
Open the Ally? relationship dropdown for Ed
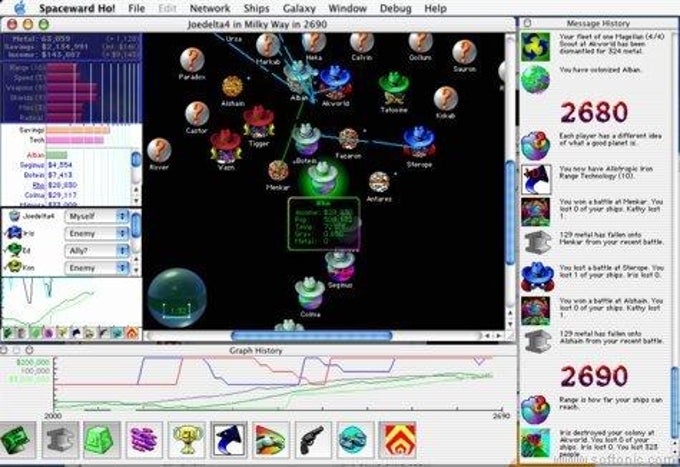(x=97, y=251)
